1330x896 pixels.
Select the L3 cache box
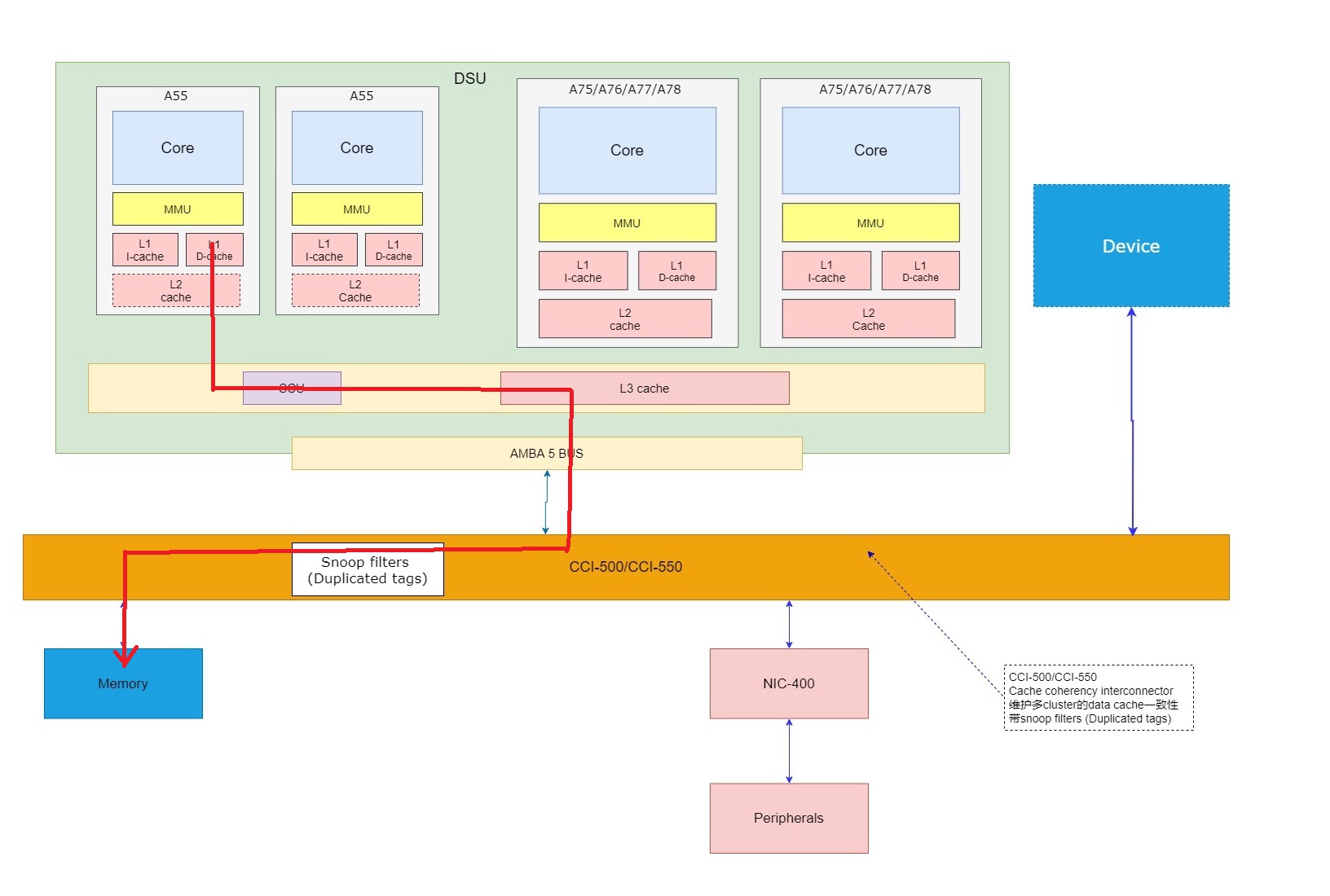645,389
